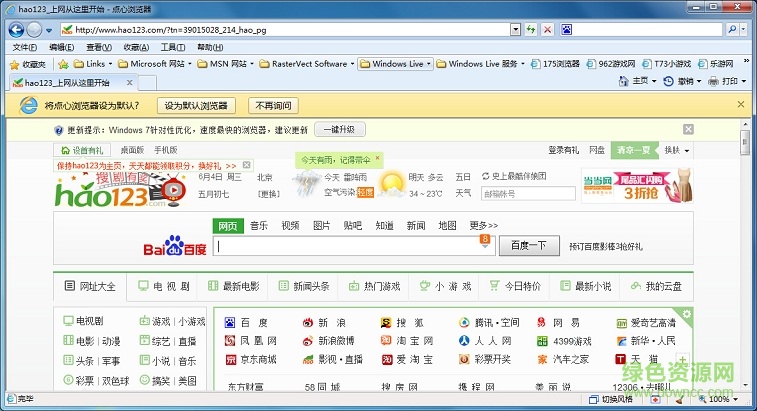Open the 文件(F) menu
This screenshot has width=757, height=411.
coord(24,47)
